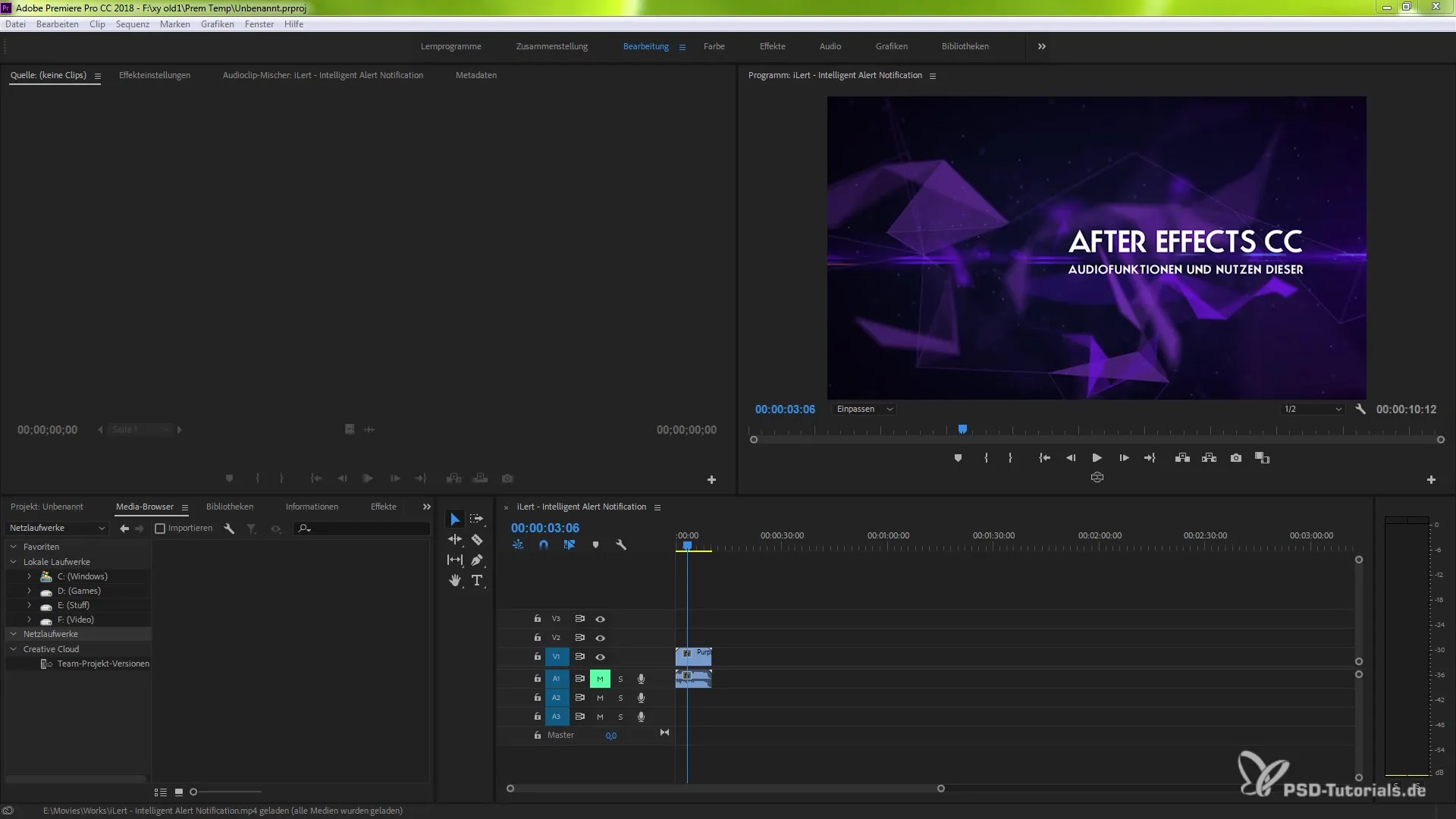Export frame with camera icon
The width and height of the screenshot is (1456, 819).
[1236, 458]
